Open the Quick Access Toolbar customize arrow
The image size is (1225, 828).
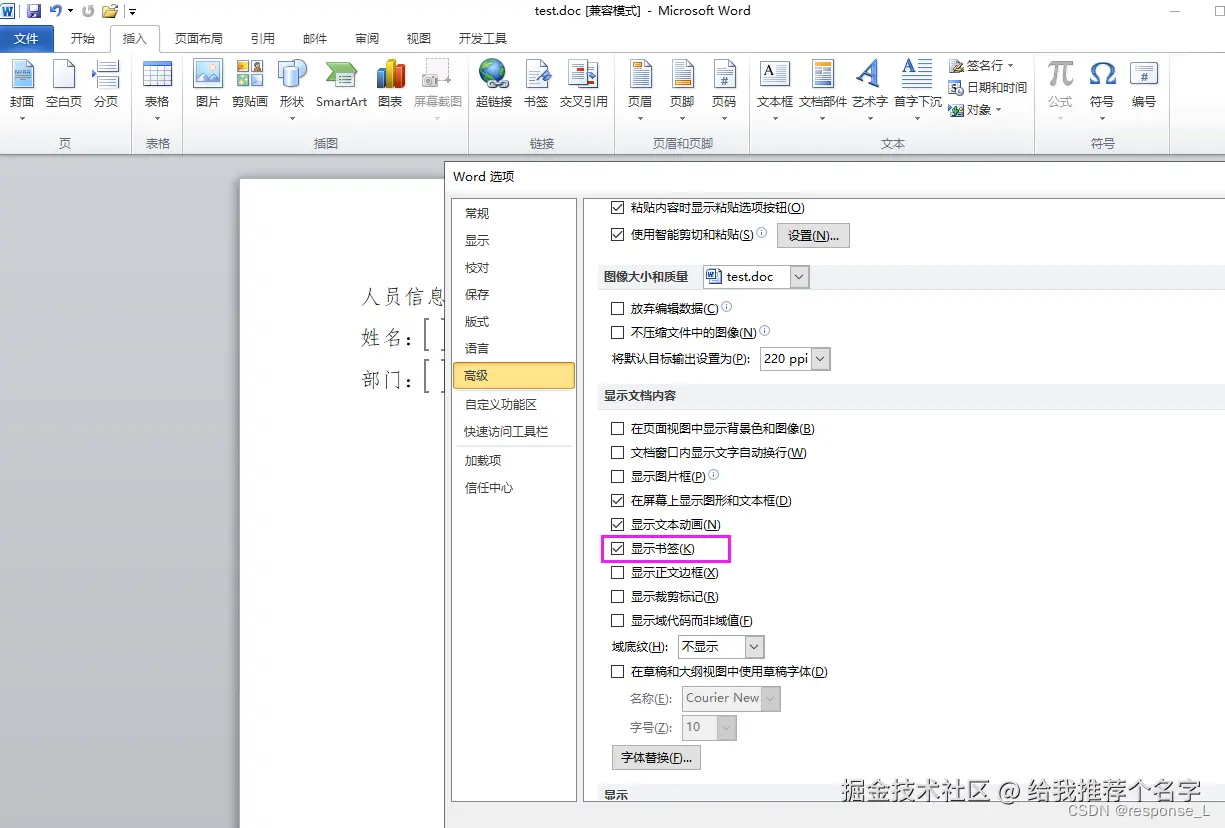pos(132,12)
